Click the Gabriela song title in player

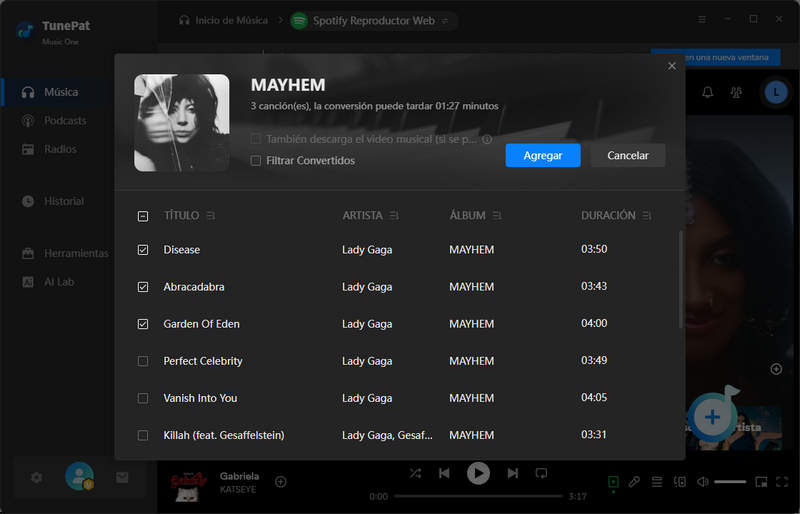click(239, 476)
